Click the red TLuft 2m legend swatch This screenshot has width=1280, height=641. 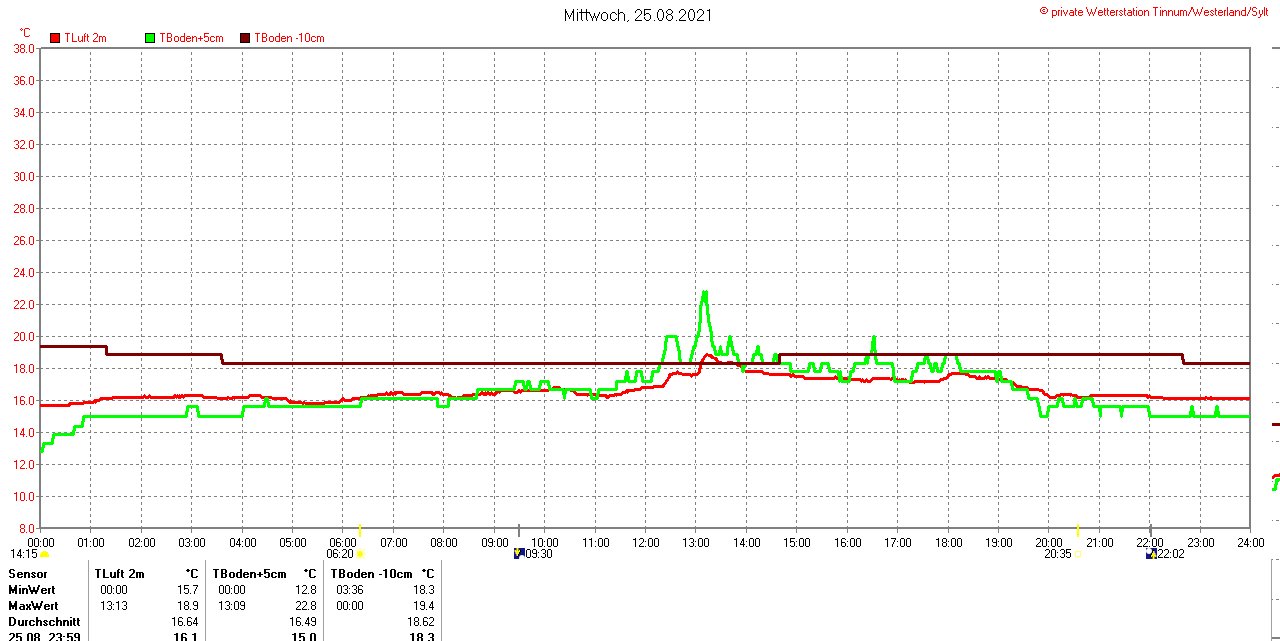point(55,38)
